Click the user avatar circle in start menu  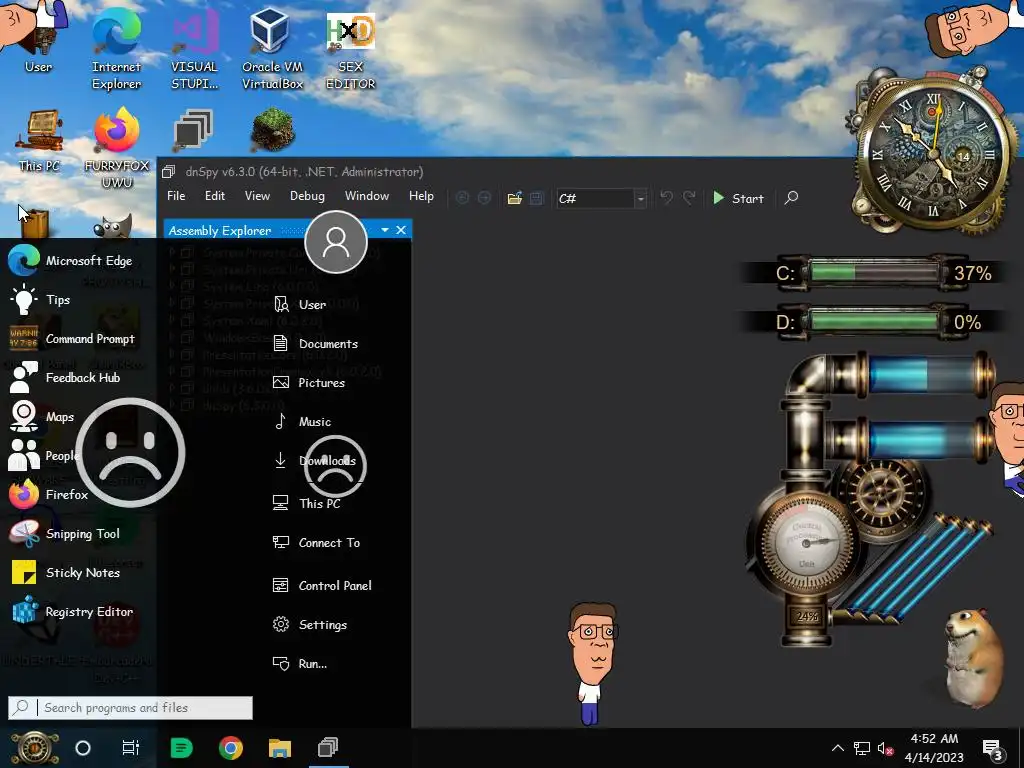click(336, 242)
